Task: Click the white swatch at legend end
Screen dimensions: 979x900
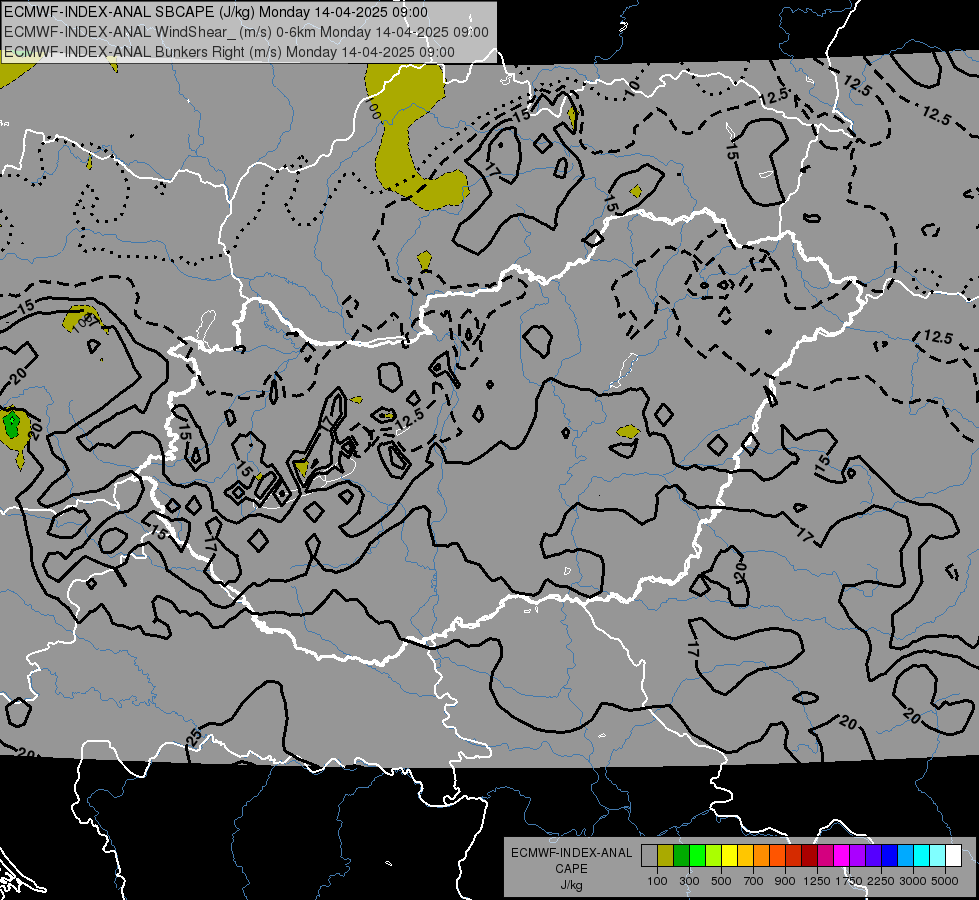Action: [953, 855]
